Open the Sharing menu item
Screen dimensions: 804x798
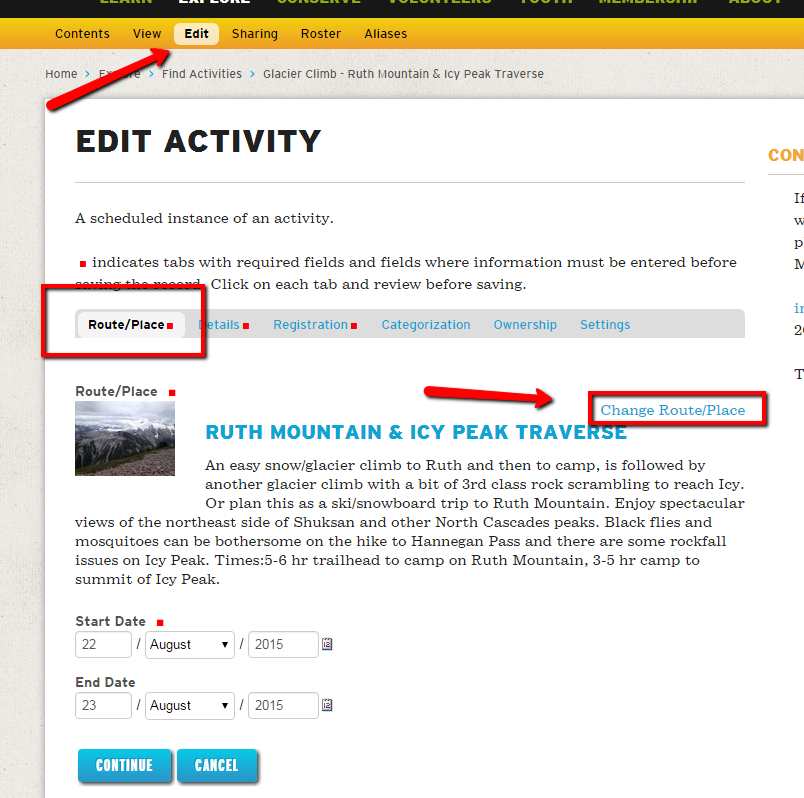coord(255,34)
